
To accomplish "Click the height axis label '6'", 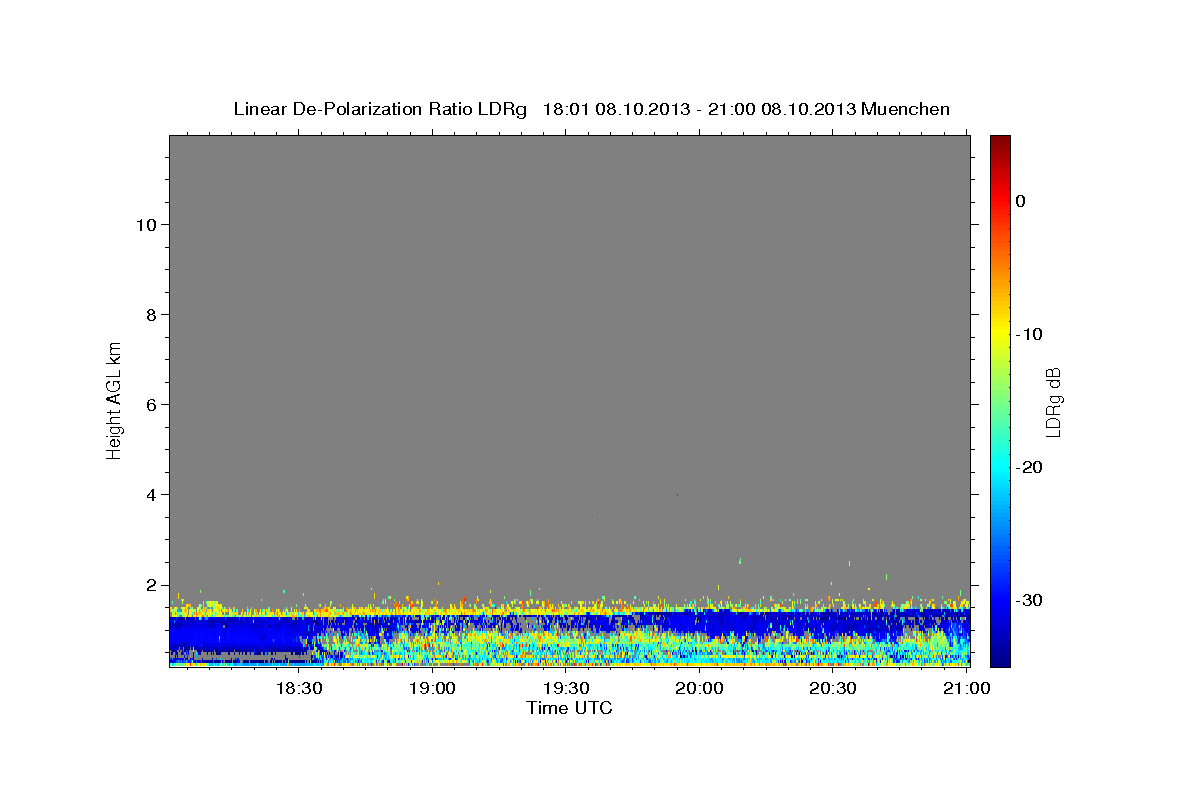I will pyautogui.click(x=151, y=404).
